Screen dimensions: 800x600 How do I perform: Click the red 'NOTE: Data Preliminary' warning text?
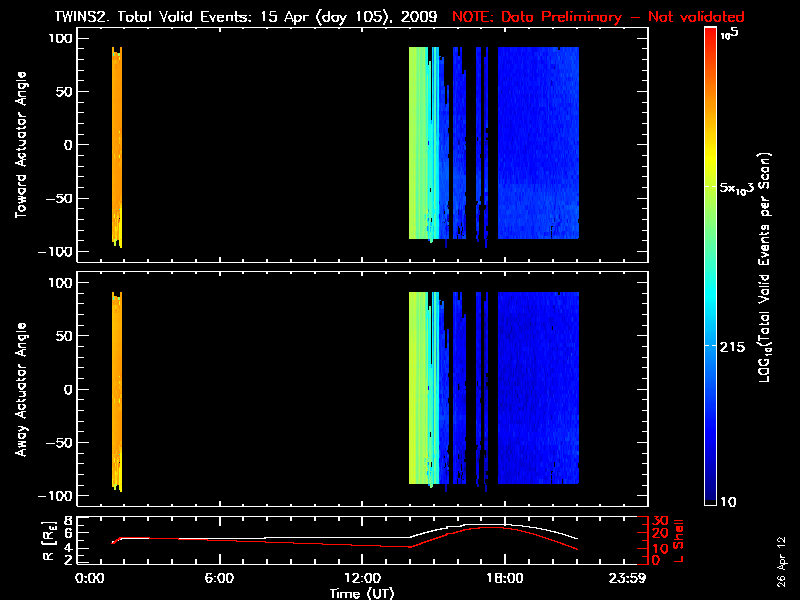[x=598, y=17]
